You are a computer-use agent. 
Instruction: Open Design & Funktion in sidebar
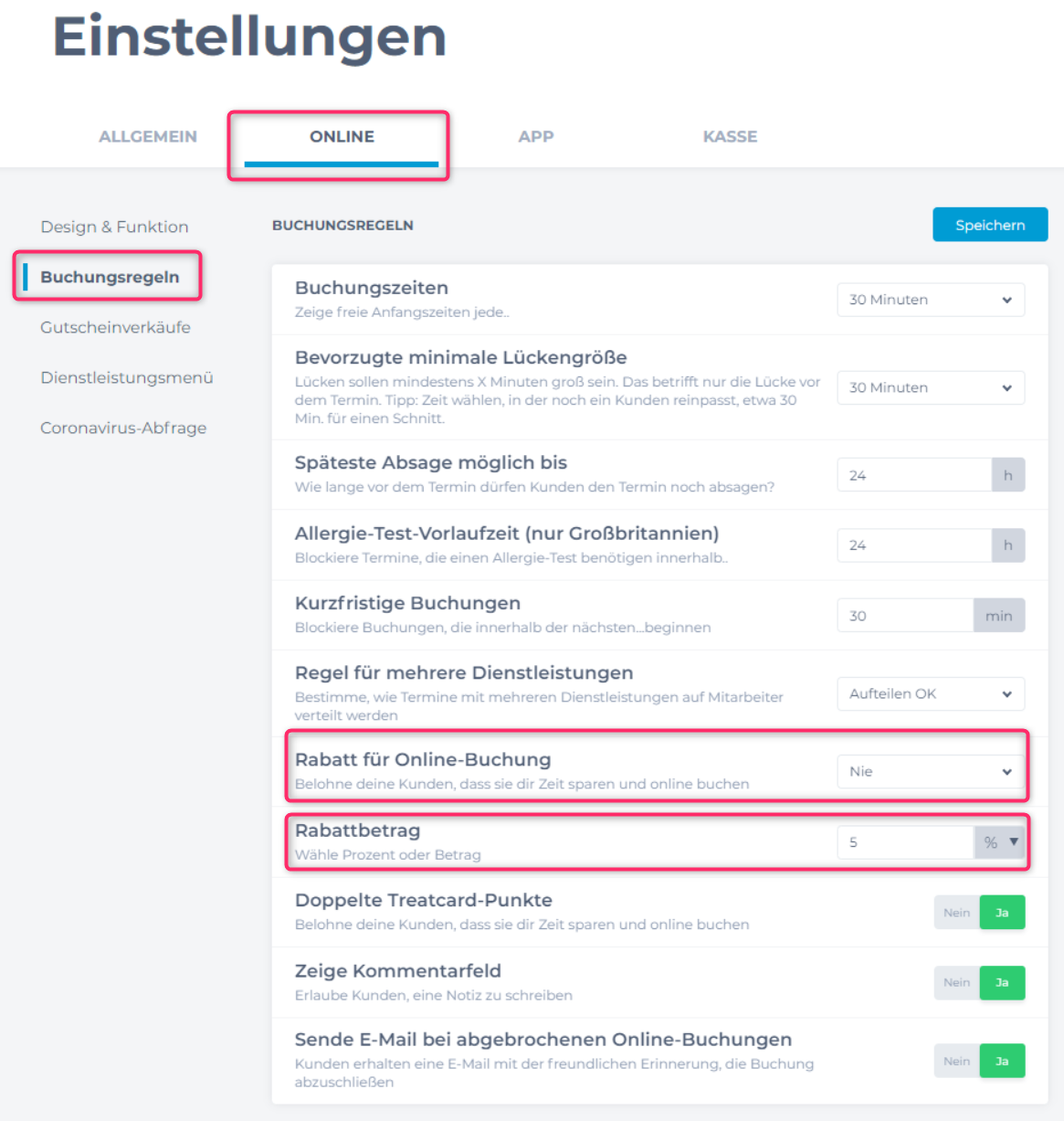114,227
